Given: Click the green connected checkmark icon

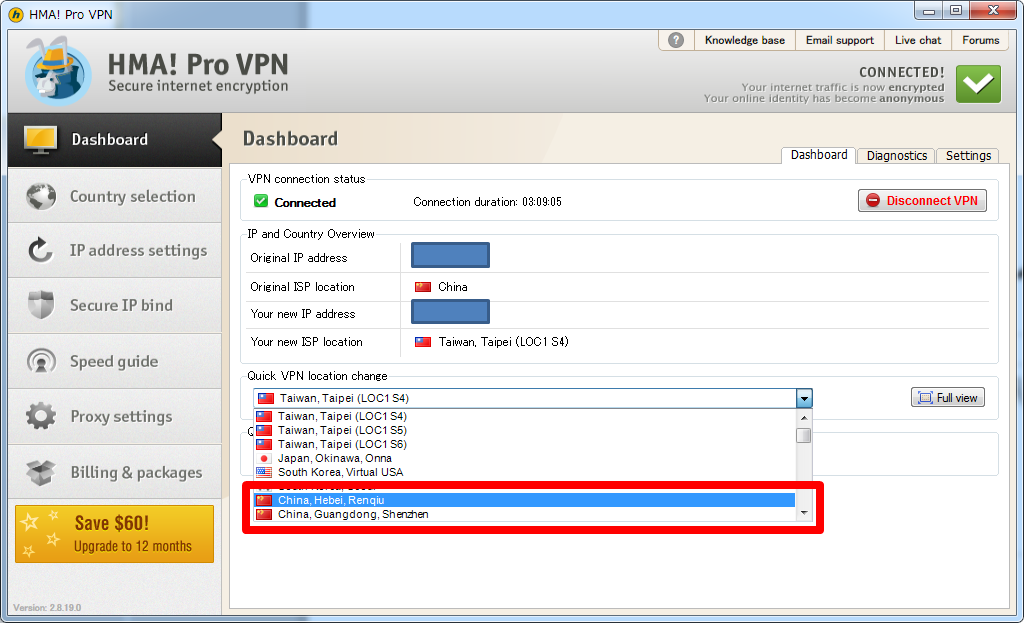Looking at the screenshot, I should pos(978,84).
